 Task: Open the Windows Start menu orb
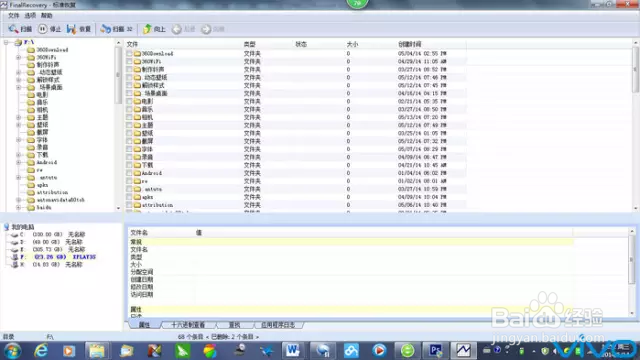point(12,351)
